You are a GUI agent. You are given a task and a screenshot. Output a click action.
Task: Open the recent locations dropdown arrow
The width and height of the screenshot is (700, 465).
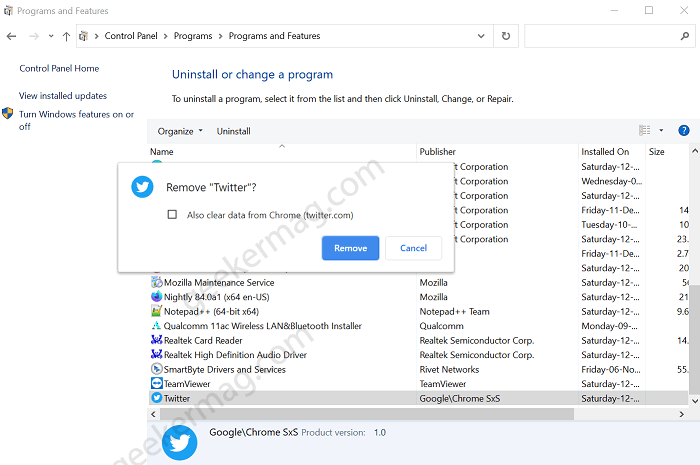[x=51, y=36]
